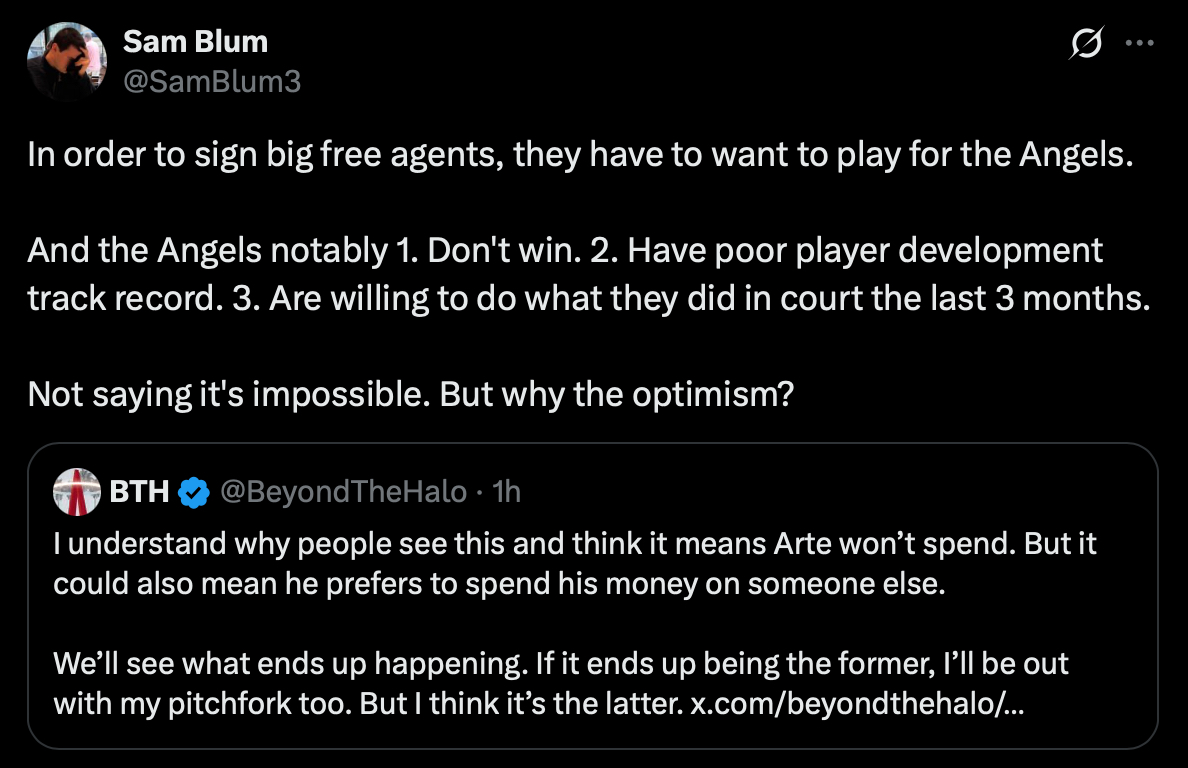Open the @SamBlum3 handle link
The width and height of the screenshot is (1188, 768).
pyautogui.click(x=211, y=81)
